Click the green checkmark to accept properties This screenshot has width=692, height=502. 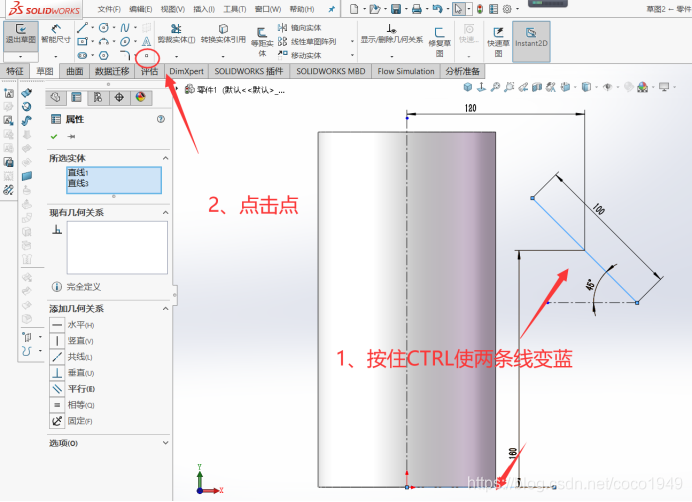[54, 136]
